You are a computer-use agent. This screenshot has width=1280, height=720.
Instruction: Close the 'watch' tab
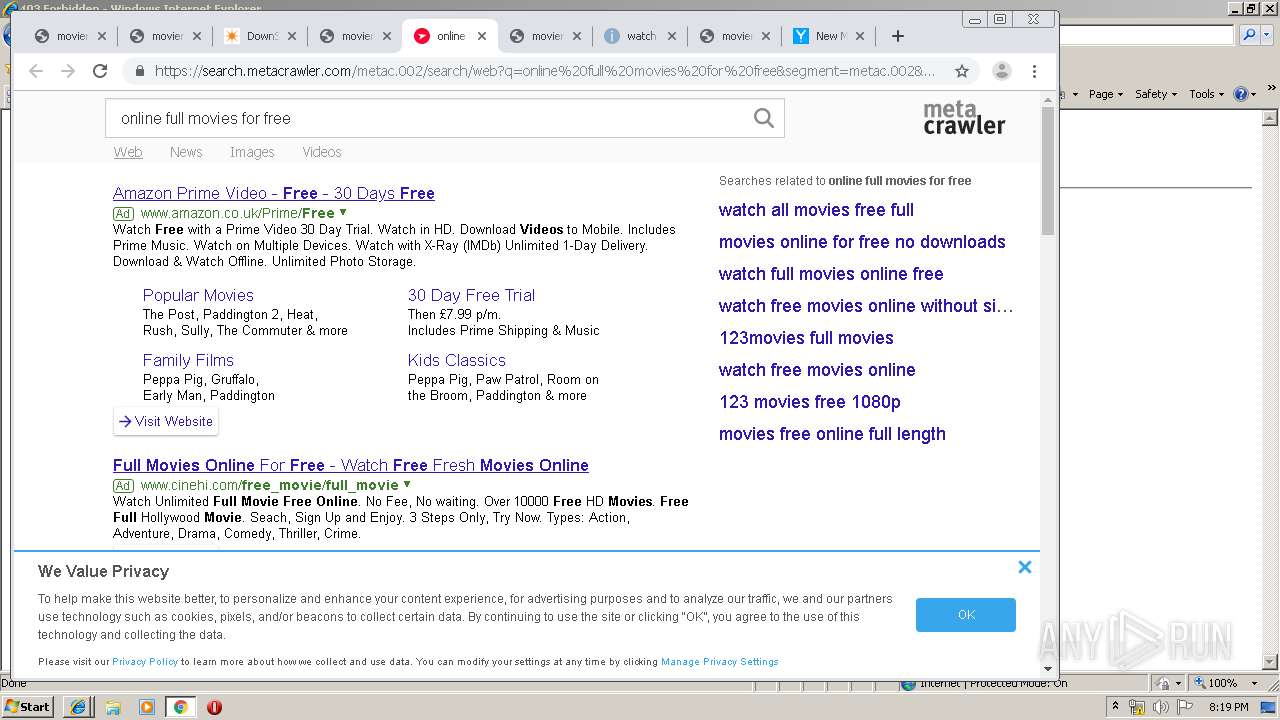coord(672,36)
